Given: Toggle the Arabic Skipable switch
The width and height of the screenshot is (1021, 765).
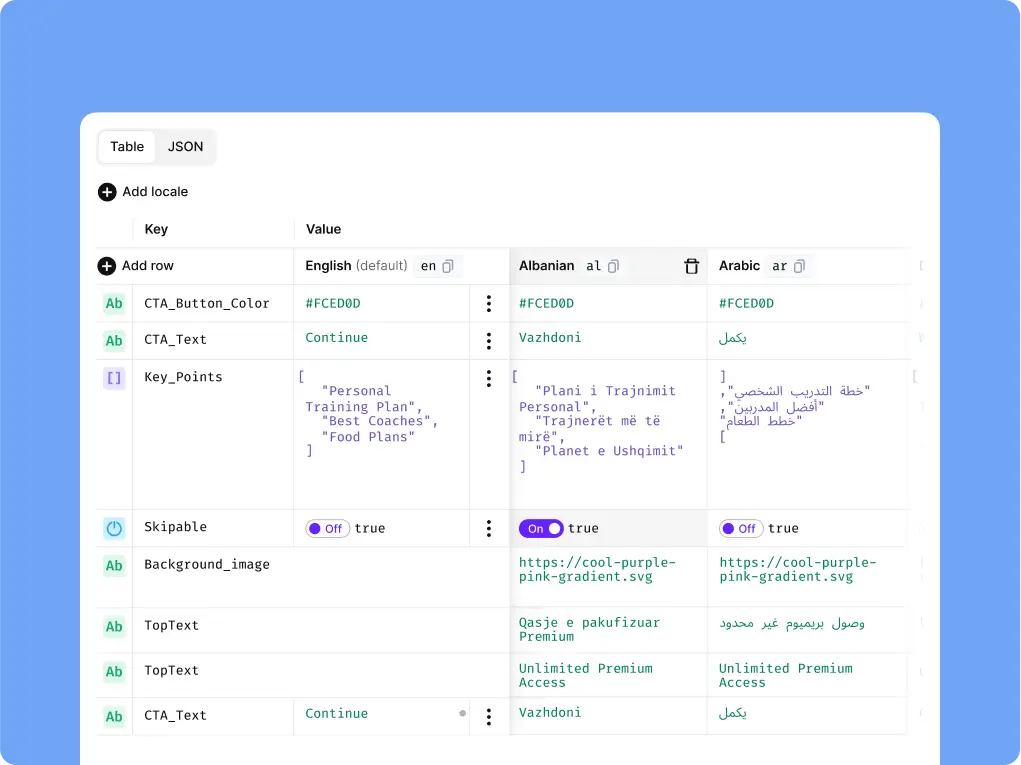Looking at the screenshot, I should coord(741,529).
